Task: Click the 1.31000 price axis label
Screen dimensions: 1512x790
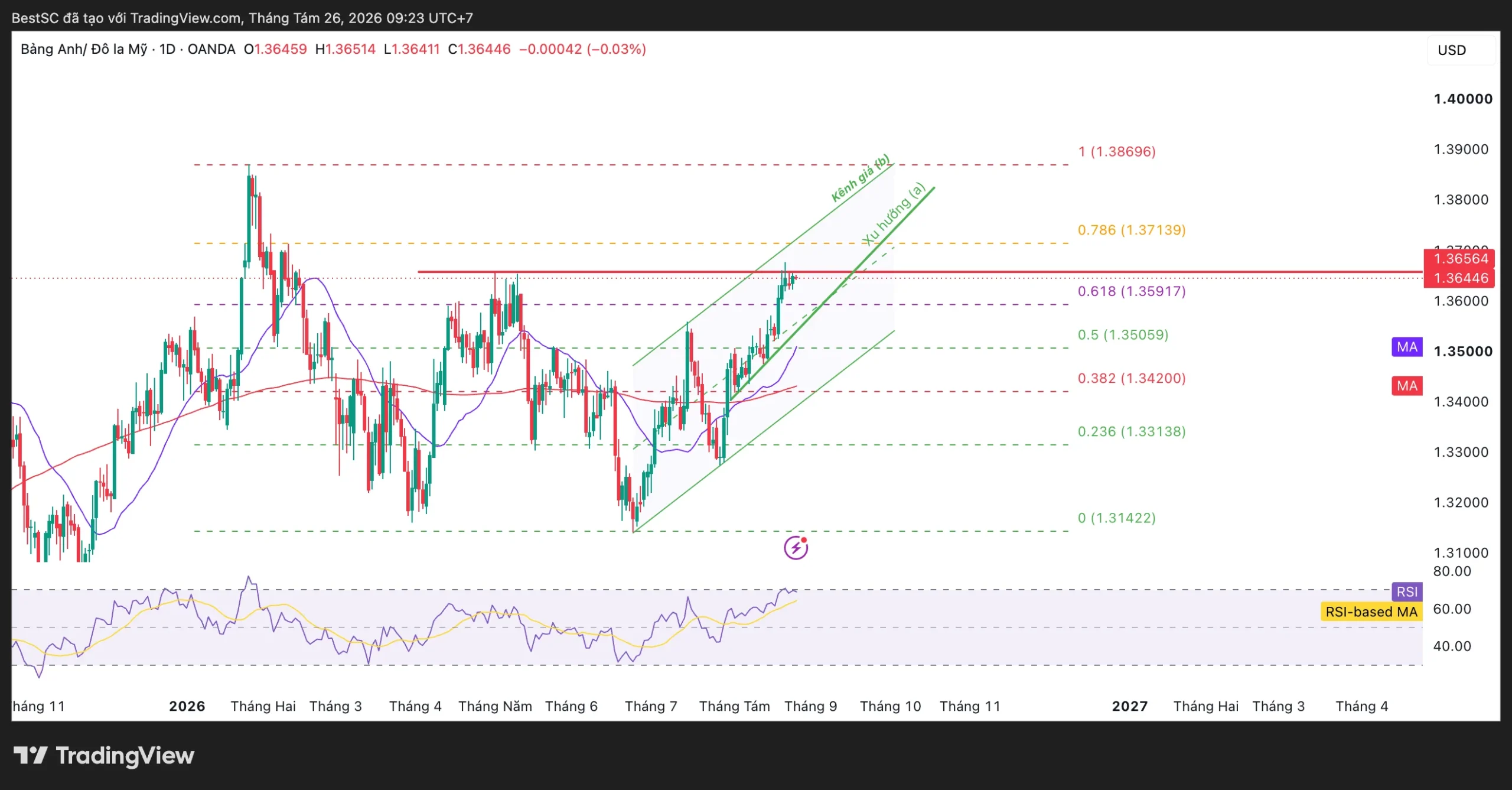Action: (1461, 553)
